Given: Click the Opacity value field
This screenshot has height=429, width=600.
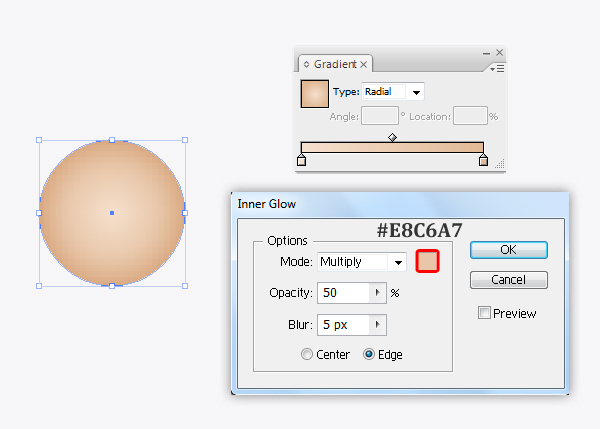Looking at the screenshot, I should (x=343, y=293).
